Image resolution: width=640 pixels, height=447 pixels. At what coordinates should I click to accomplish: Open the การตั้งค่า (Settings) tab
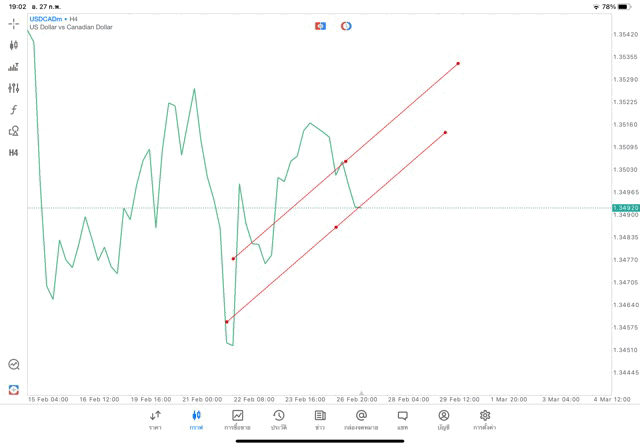(485, 420)
